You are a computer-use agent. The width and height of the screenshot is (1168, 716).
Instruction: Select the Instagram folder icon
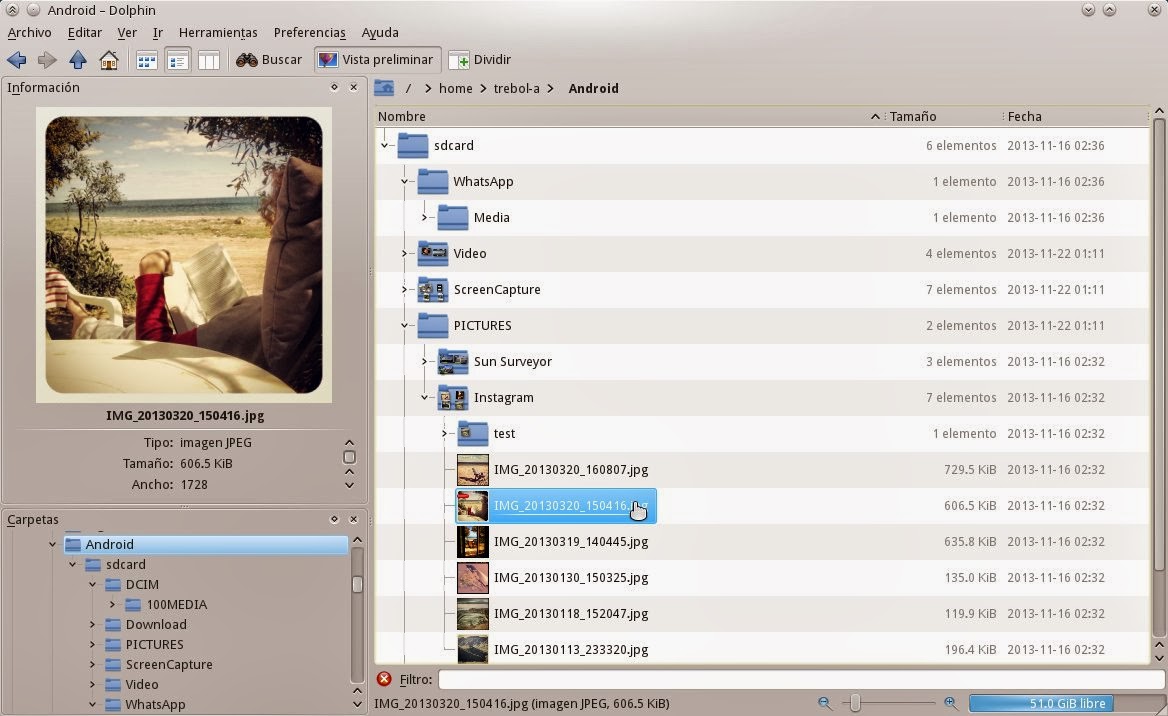coord(453,397)
